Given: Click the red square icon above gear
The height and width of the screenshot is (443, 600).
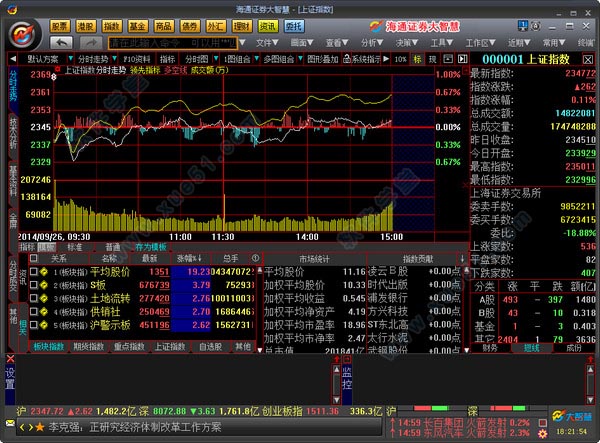Looking at the screenshot, I should pos(542,422).
